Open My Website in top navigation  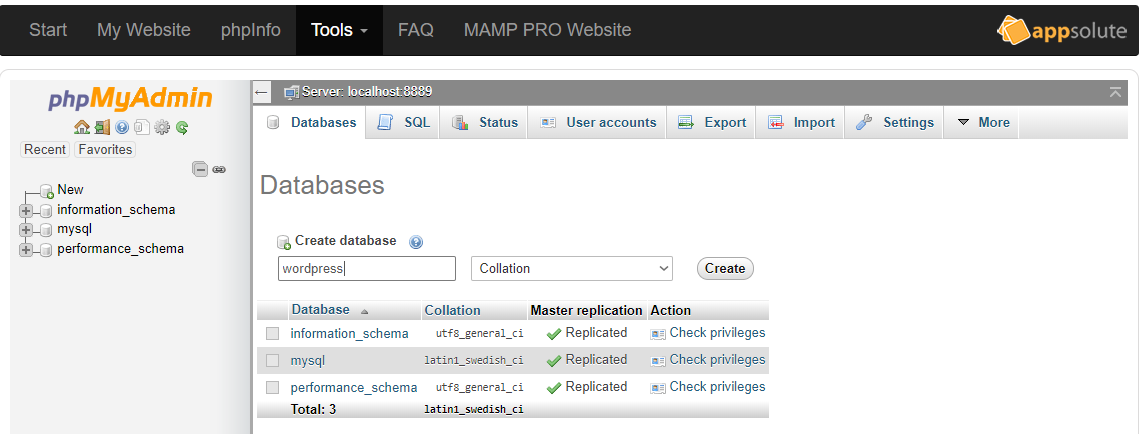tap(144, 31)
